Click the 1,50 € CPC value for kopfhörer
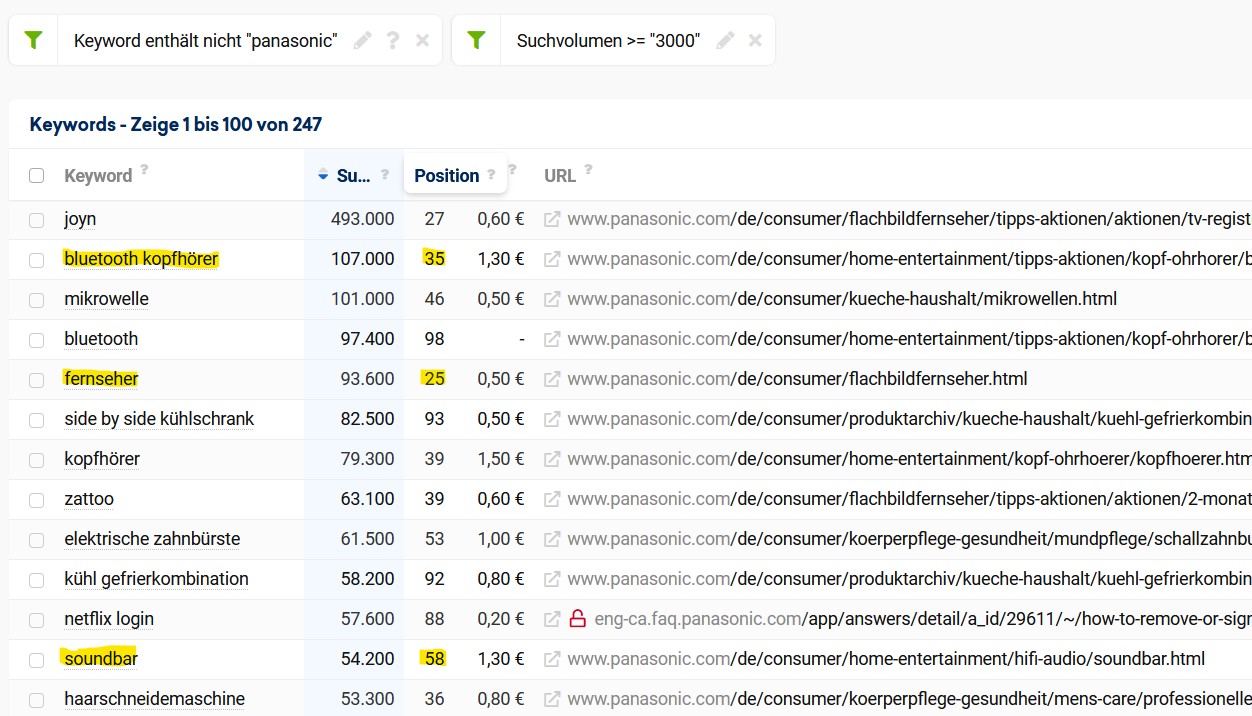Image resolution: width=1252 pixels, height=716 pixels. 500,459
